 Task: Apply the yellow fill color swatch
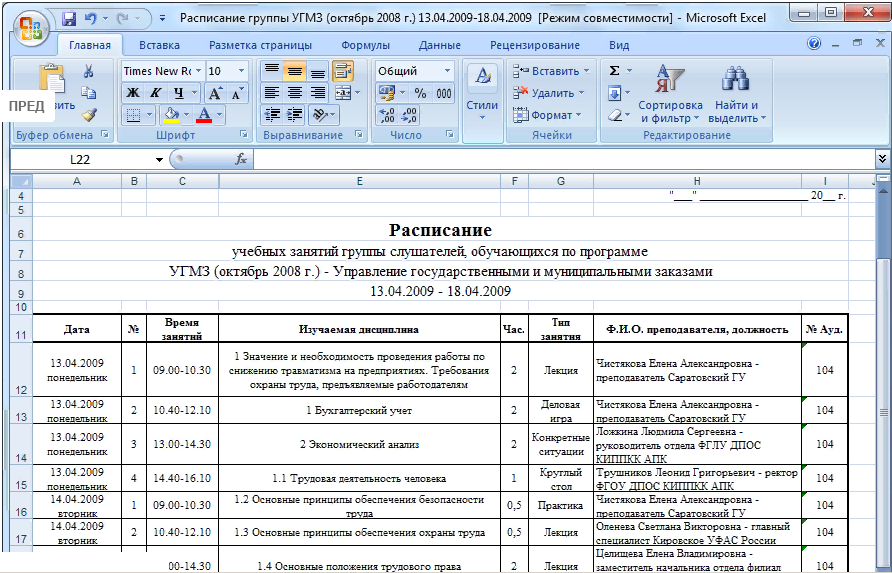coord(171,115)
